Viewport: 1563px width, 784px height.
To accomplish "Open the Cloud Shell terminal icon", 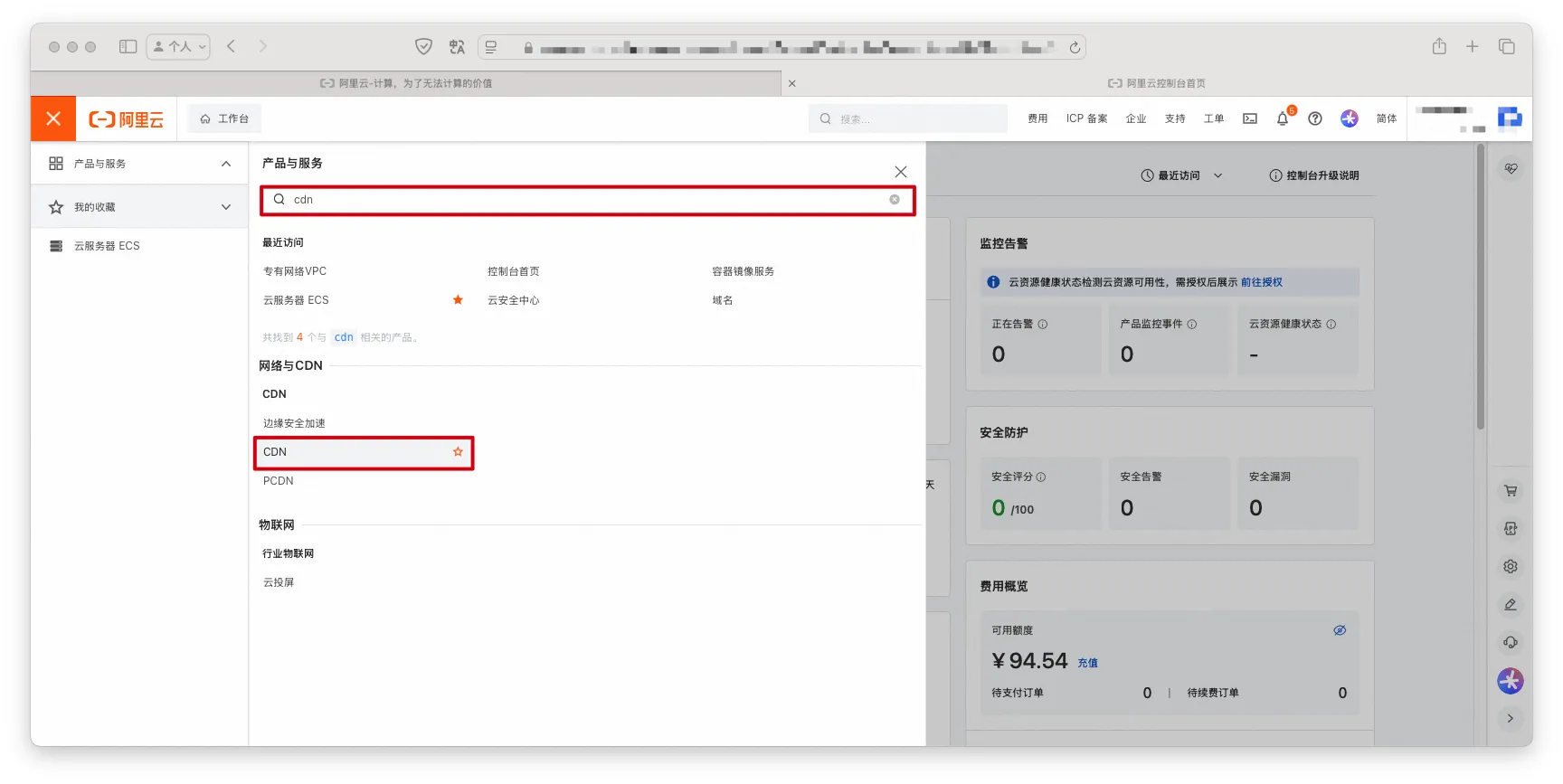I will tap(1250, 118).
